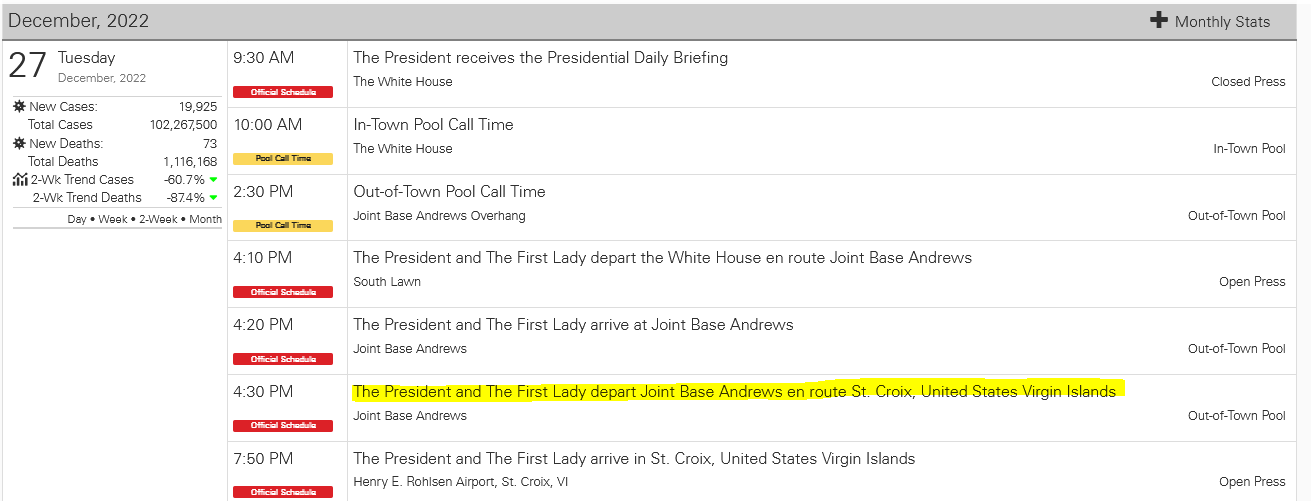Image resolution: width=1311 pixels, height=501 pixels.
Task: Click the chart icon beside 2-Wk Trend Cases
Action: 20,180
